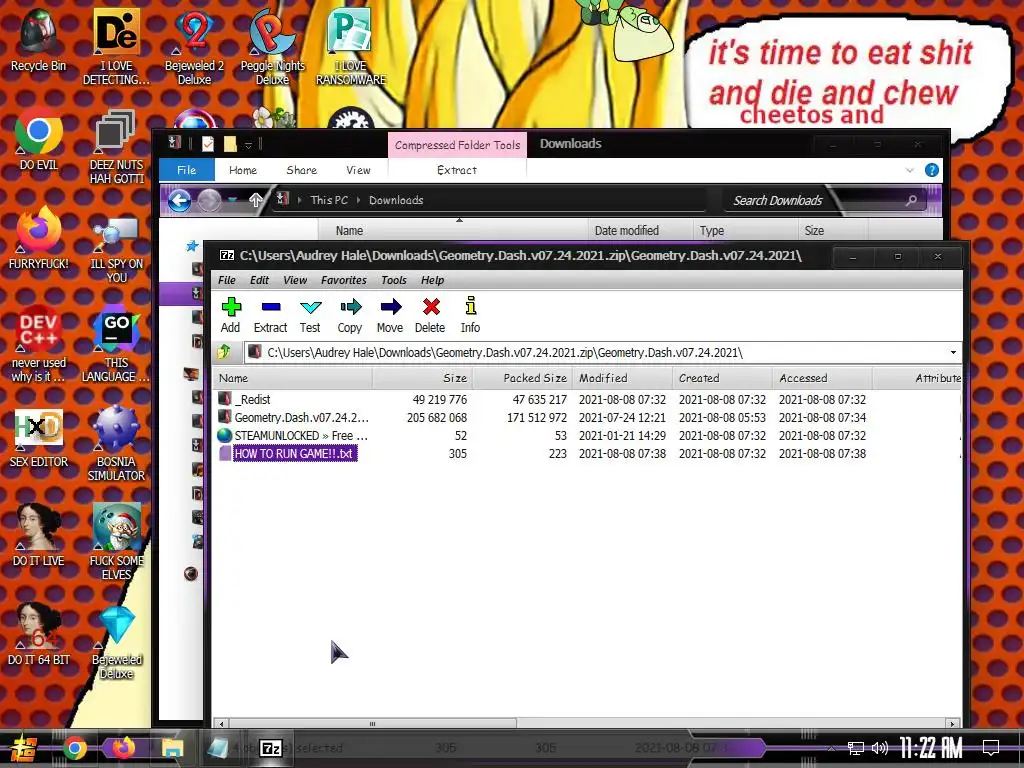
Task: Open the Info tool in 7-Zip
Action: [470, 315]
